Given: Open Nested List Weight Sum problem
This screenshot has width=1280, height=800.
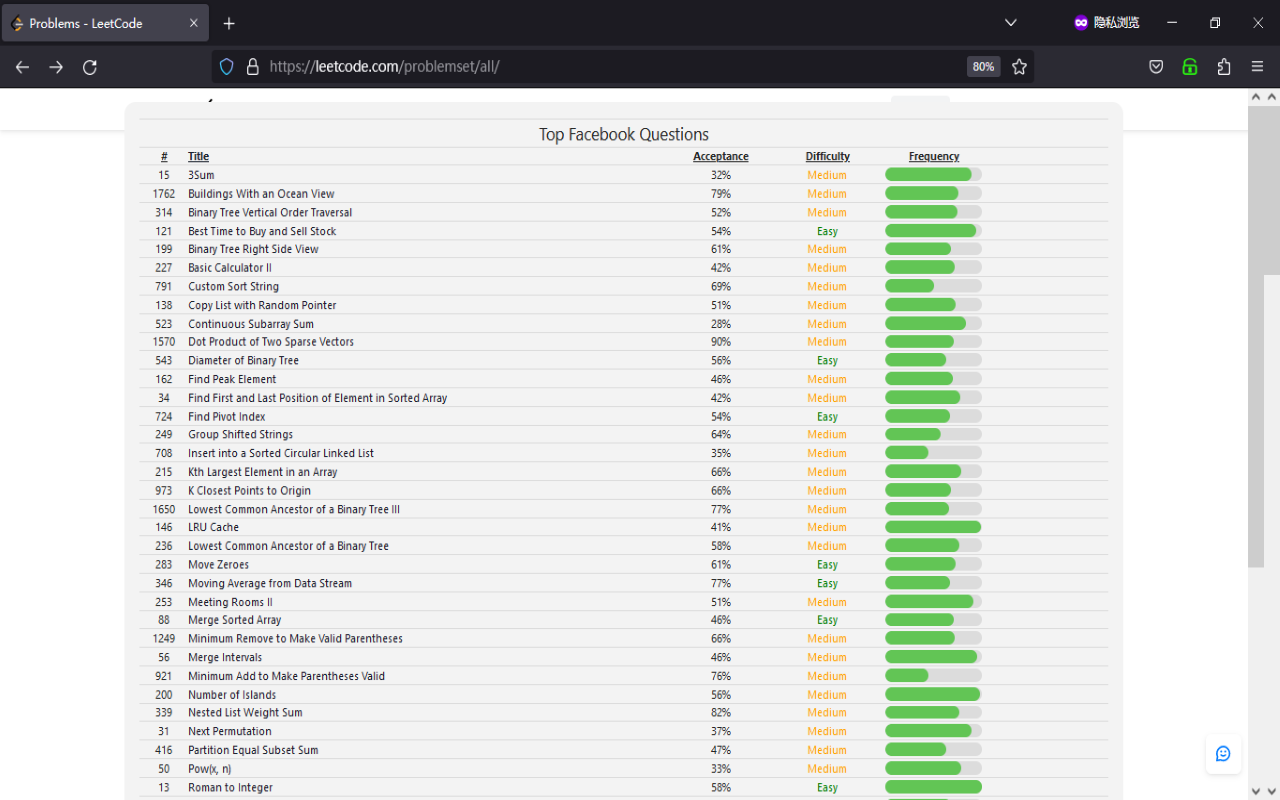Looking at the screenshot, I should 245,713.
